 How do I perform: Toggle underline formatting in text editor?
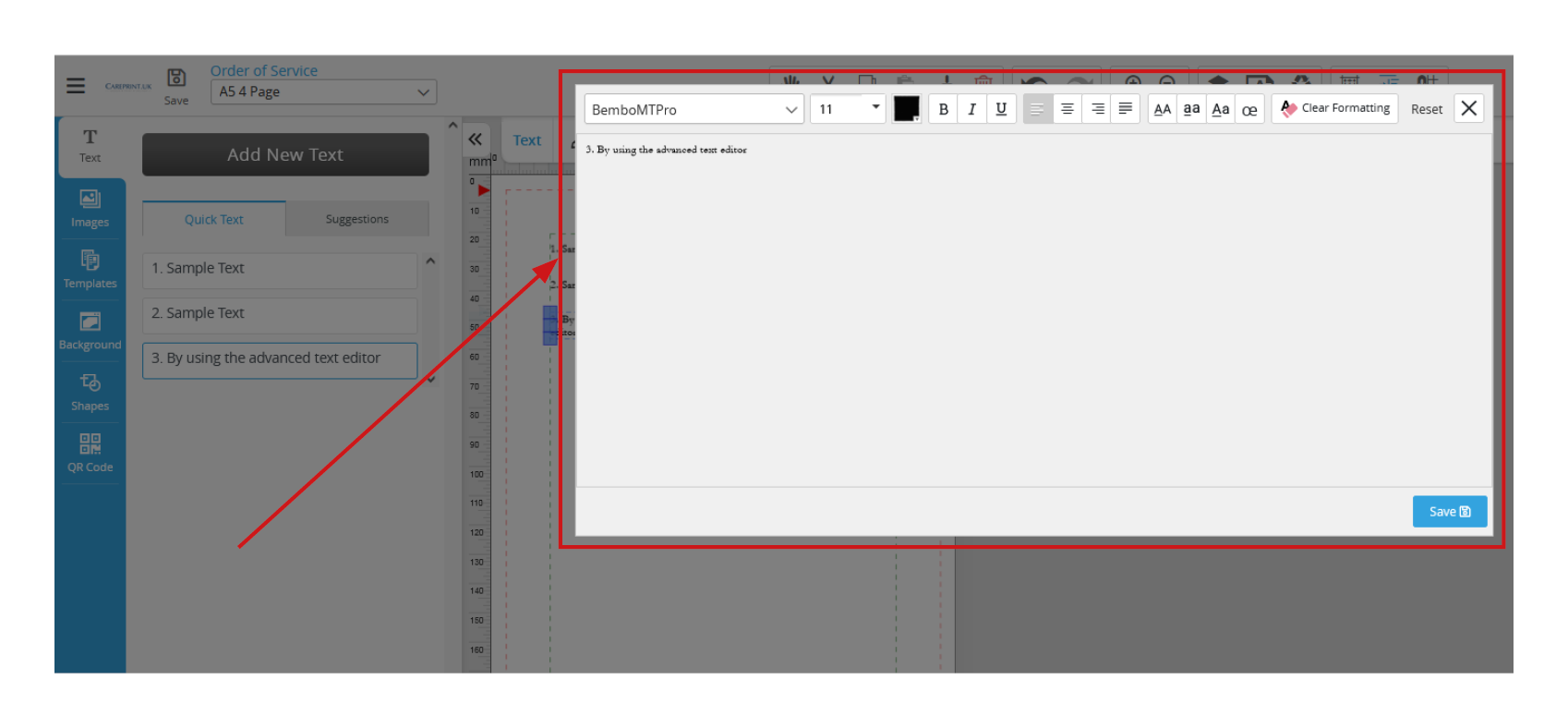click(x=1001, y=109)
